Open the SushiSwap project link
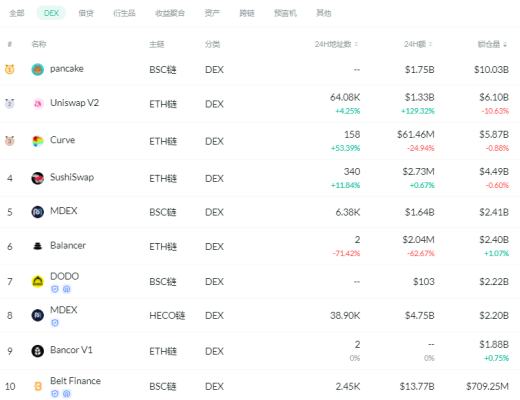Viewport: 520px width, 400px height. point(72,177)
